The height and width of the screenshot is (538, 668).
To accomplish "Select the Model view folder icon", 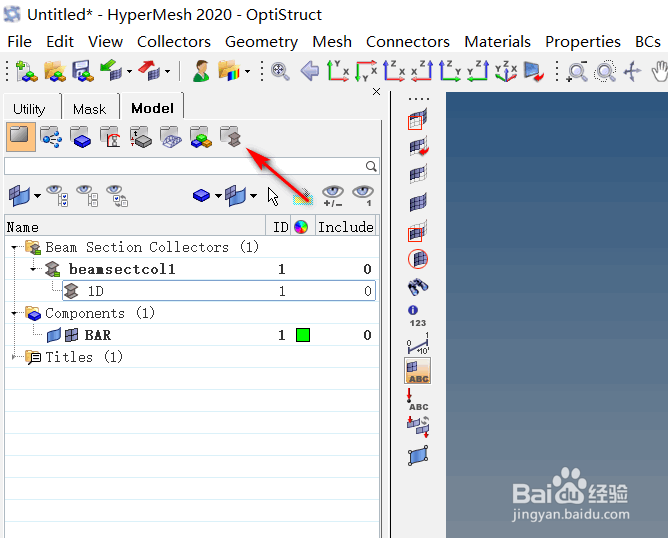I will pos(20,137).
